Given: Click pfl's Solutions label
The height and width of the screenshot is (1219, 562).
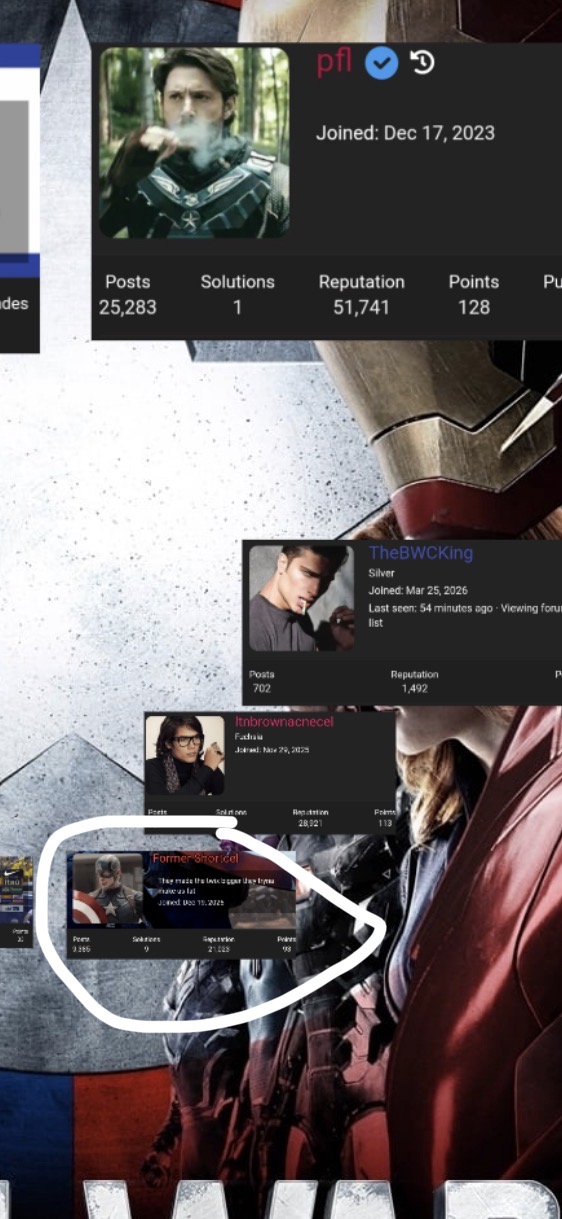Looking at the screenshot, I should click(237, 282).
